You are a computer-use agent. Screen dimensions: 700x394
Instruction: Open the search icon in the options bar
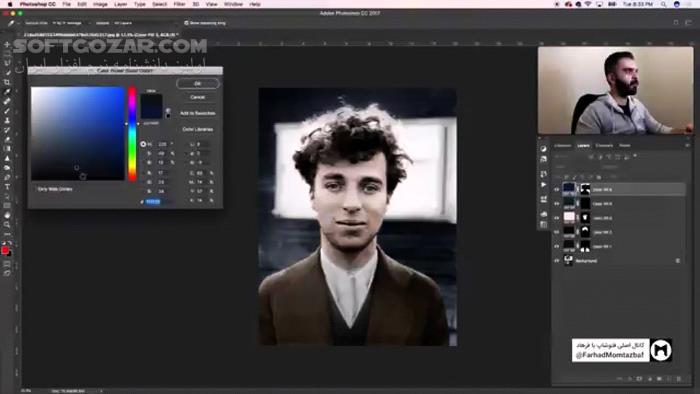(x=676, y=23)
